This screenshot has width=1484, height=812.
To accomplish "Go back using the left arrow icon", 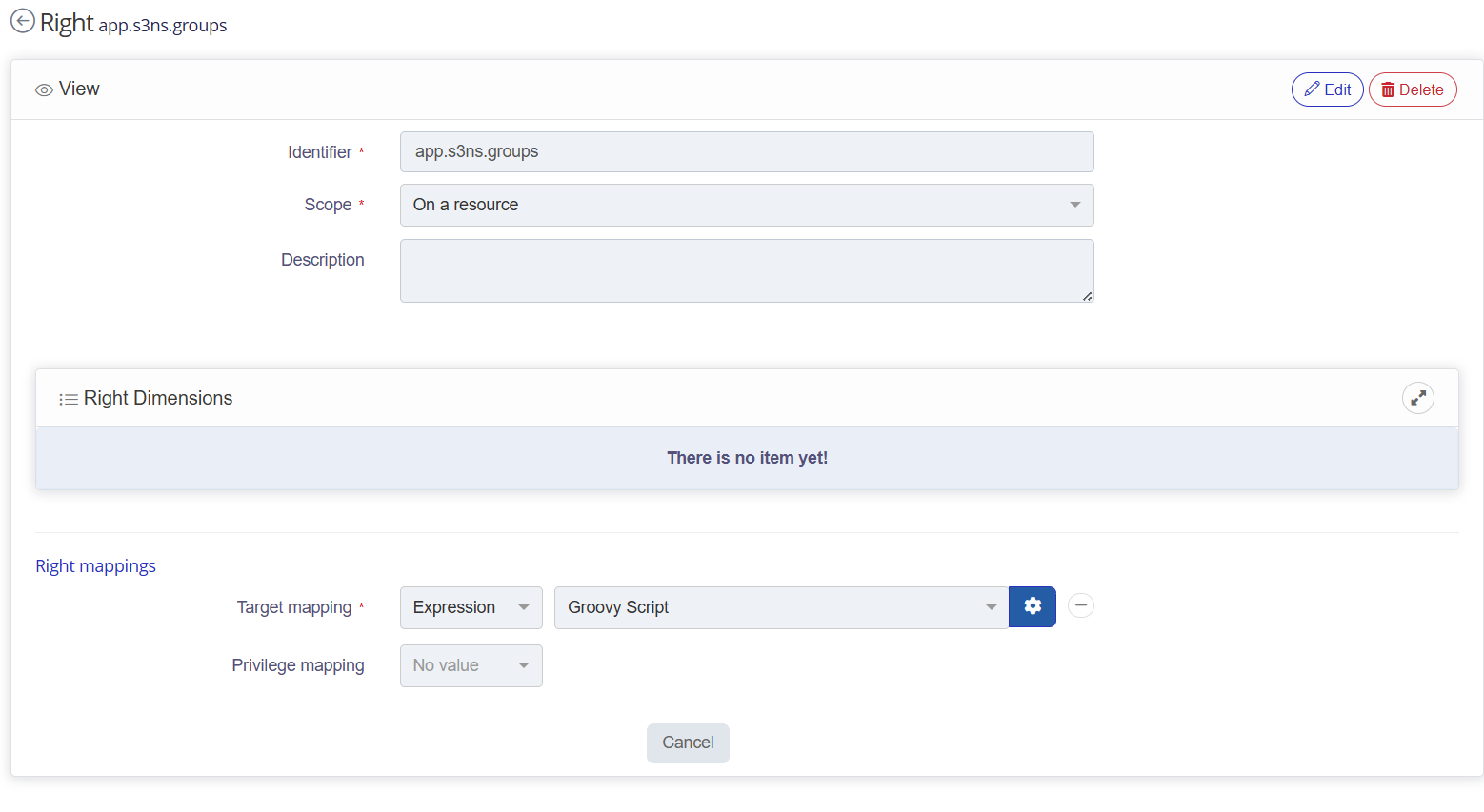I will [22, 21].
